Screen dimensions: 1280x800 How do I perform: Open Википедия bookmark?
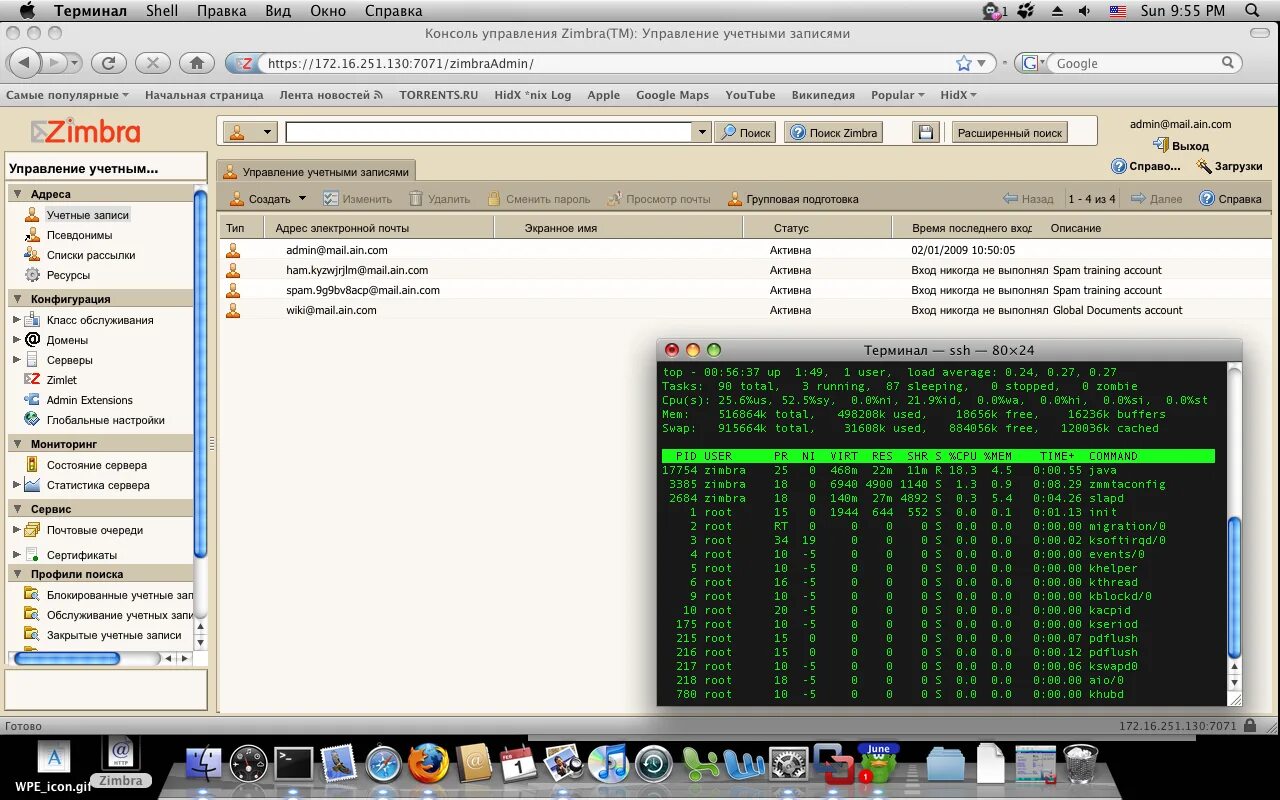pyautogui.click(x=823, y=95)
